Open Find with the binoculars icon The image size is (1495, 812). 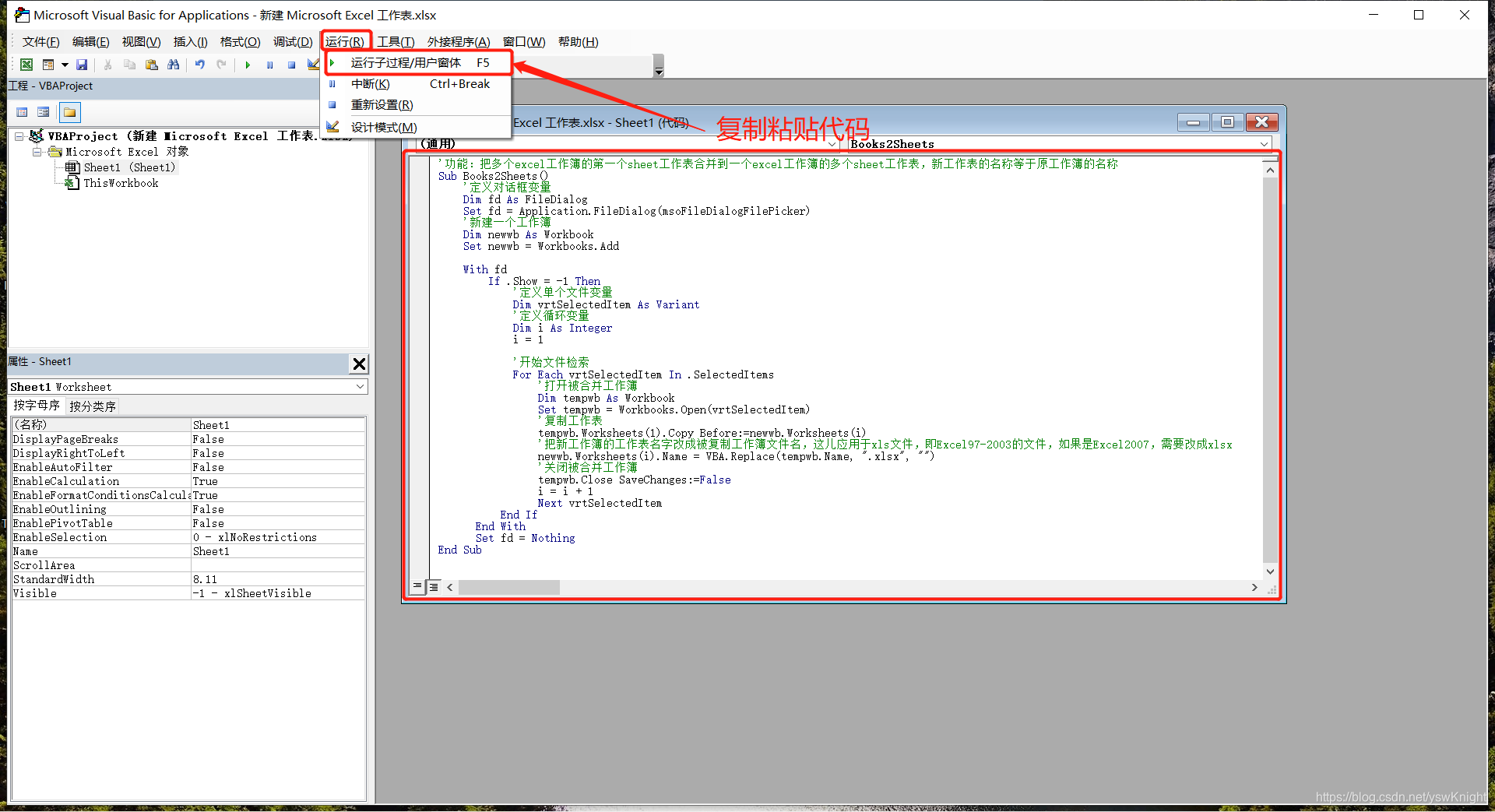(173, 65)
